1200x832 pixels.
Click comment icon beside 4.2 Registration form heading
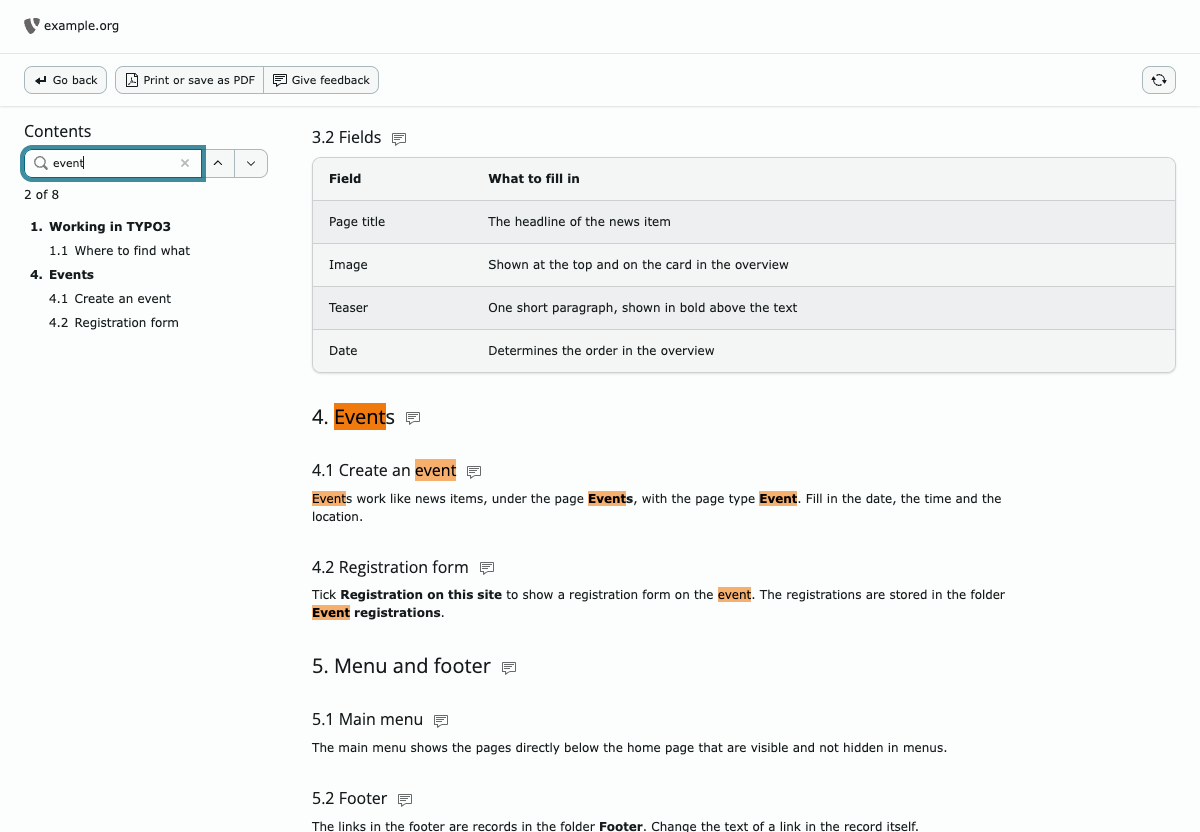487,568
